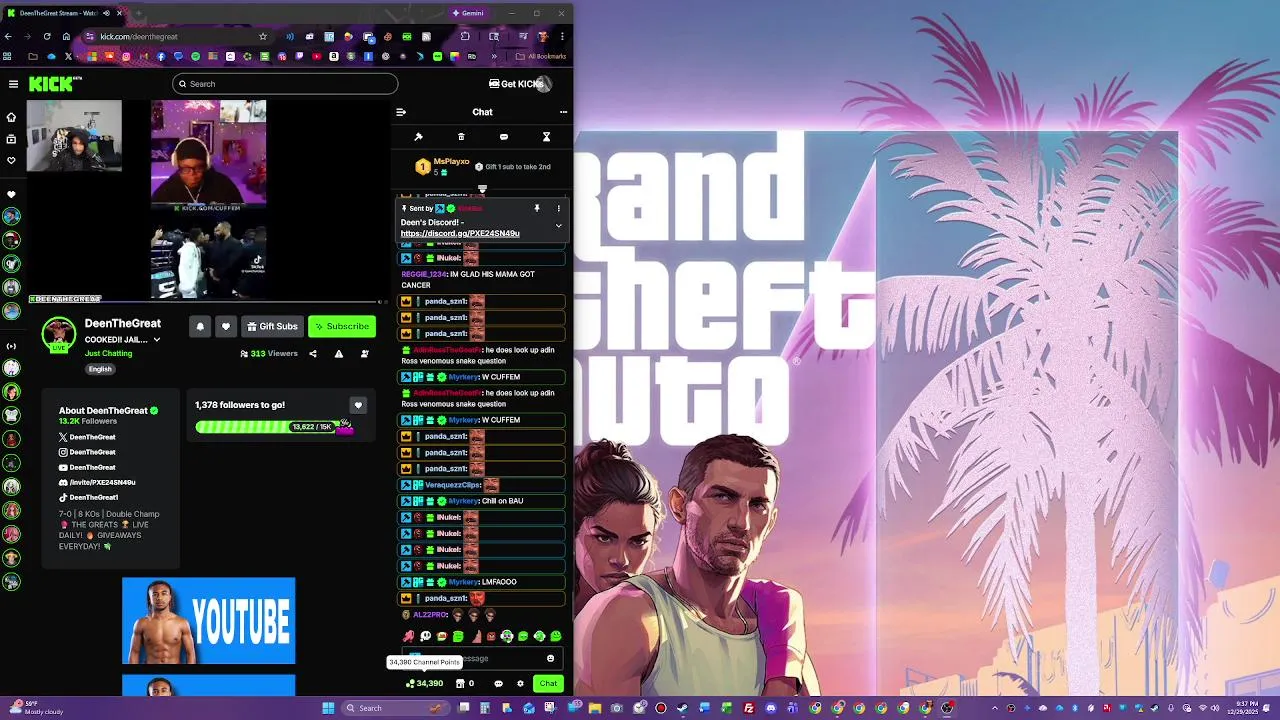Open Just Chatting category link
1280x720 pixels.
click(x=108, y=354)
